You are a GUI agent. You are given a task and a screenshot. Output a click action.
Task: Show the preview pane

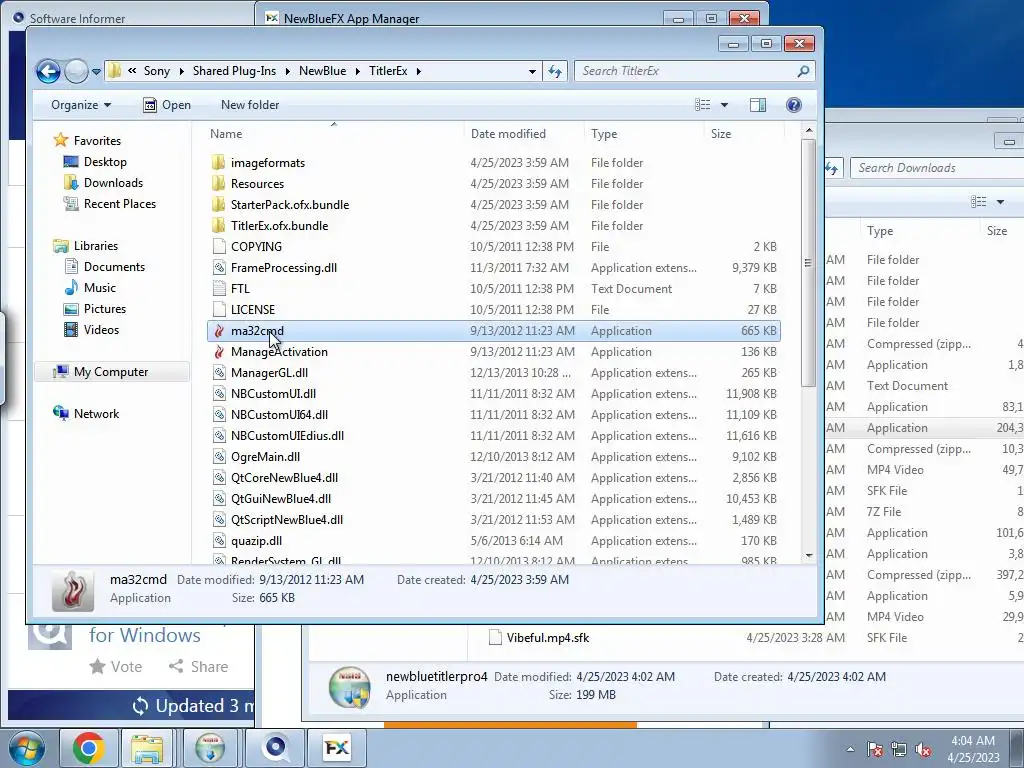758,105
